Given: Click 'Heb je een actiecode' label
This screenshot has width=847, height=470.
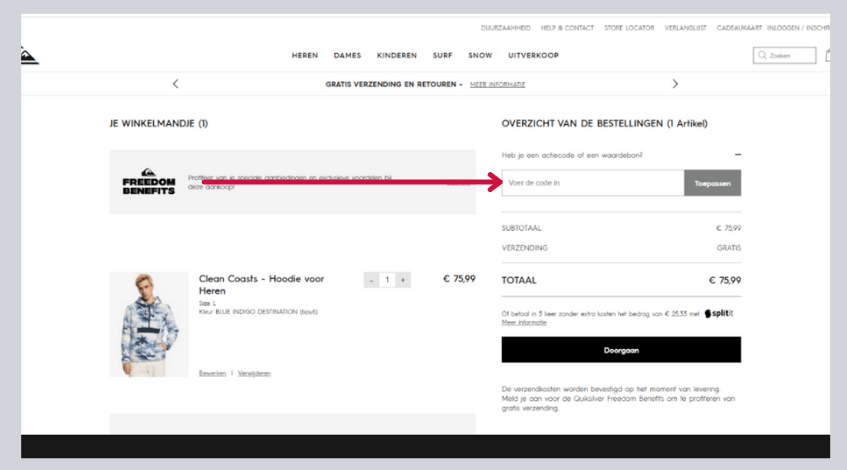Looking at the screenshot, I should pos(572,155).
